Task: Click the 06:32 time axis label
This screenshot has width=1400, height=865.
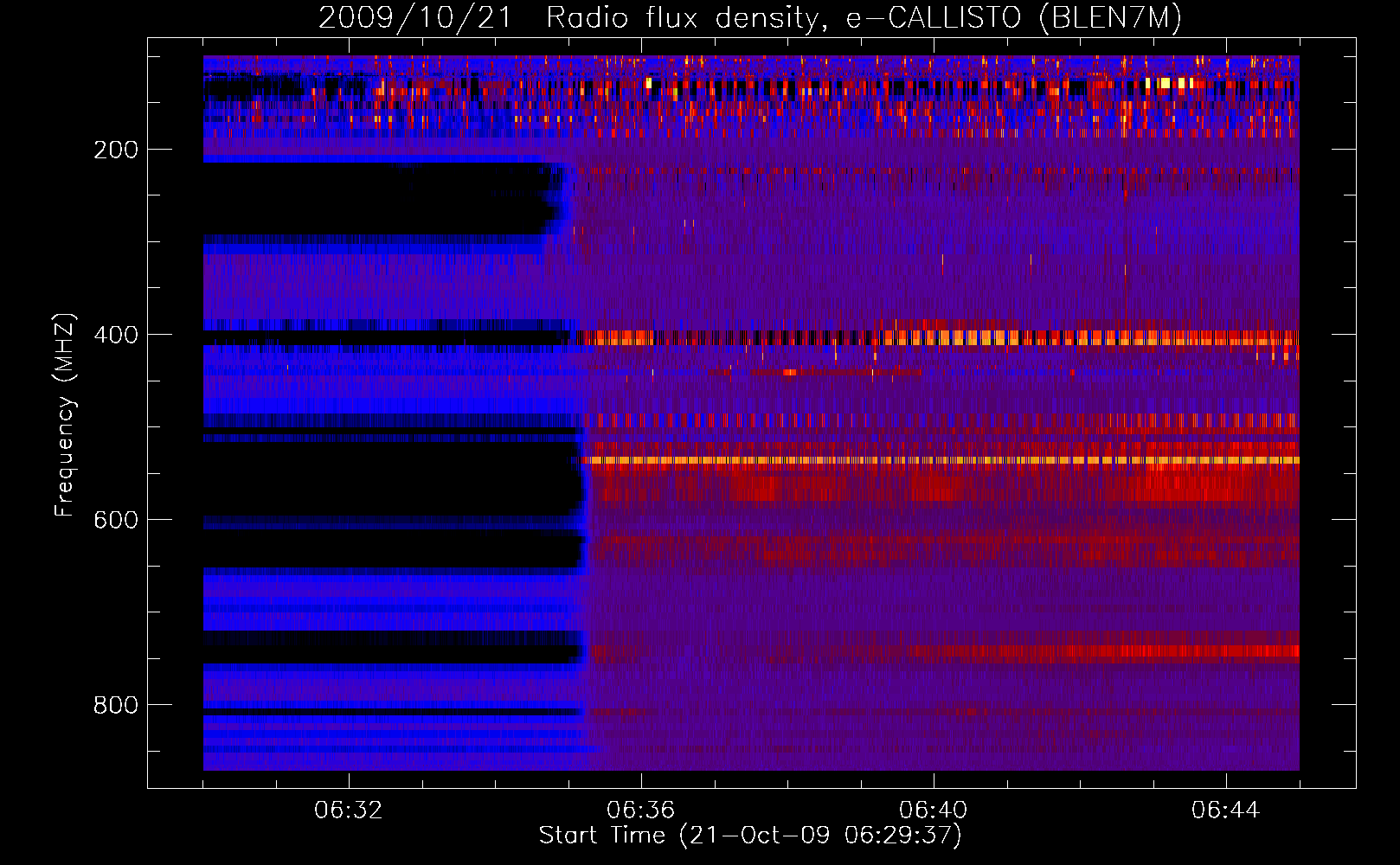Action: (349, 811)
